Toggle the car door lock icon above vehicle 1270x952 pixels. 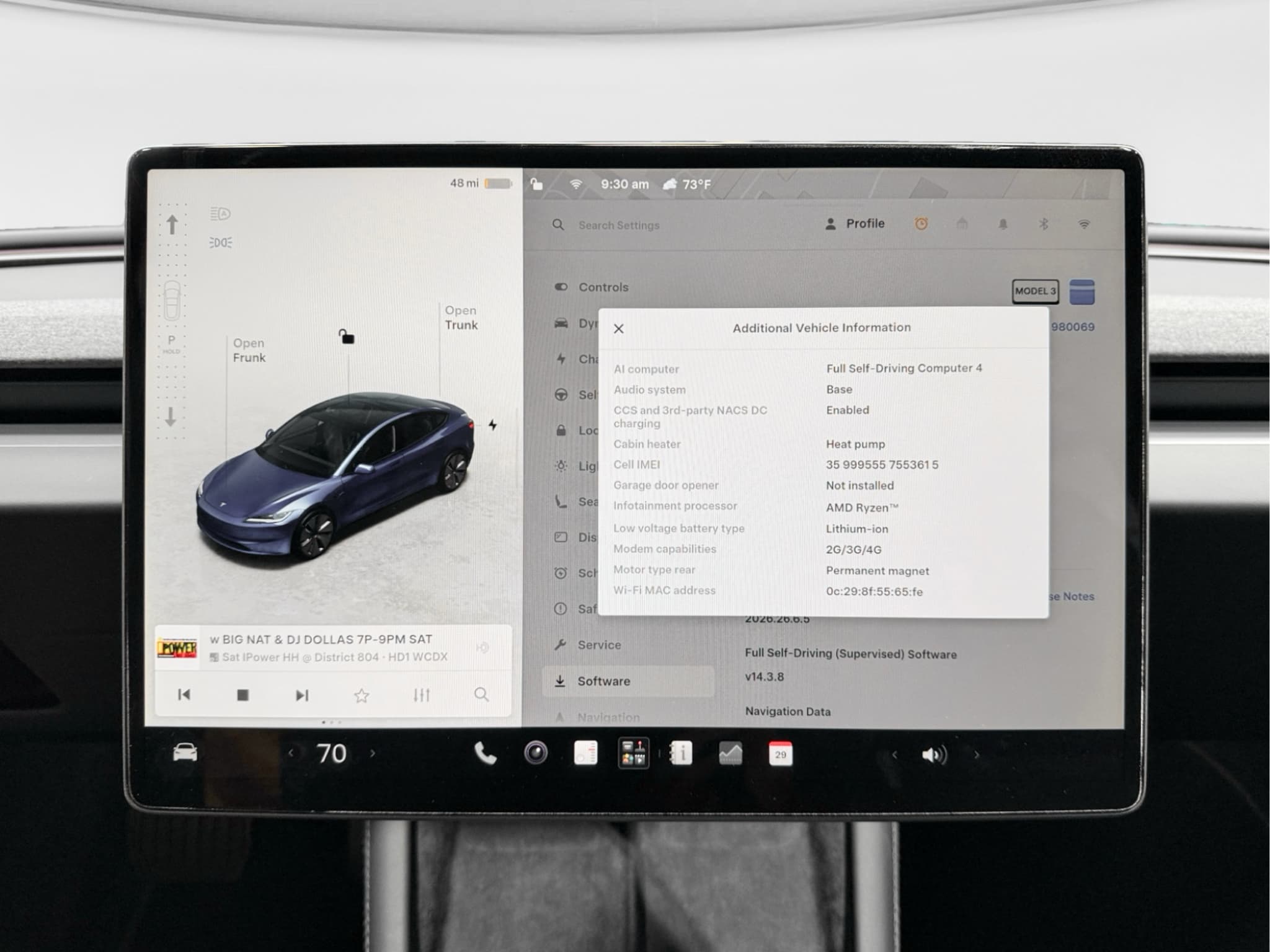[347, 337]
